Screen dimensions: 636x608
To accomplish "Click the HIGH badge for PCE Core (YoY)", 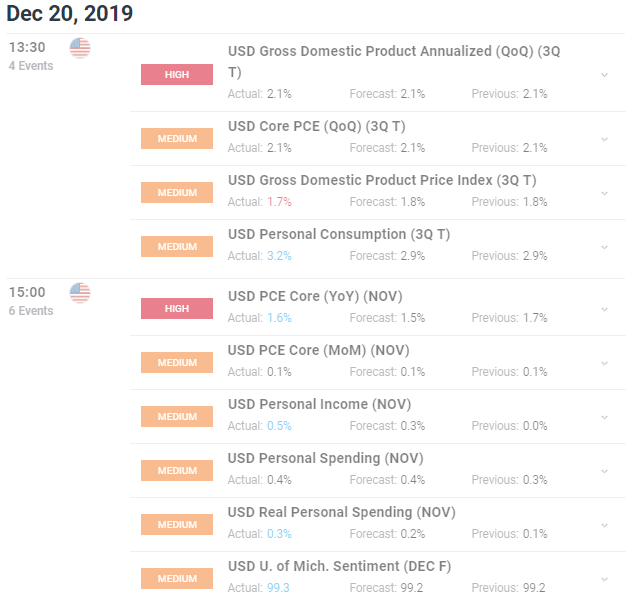I will [177, 309].
